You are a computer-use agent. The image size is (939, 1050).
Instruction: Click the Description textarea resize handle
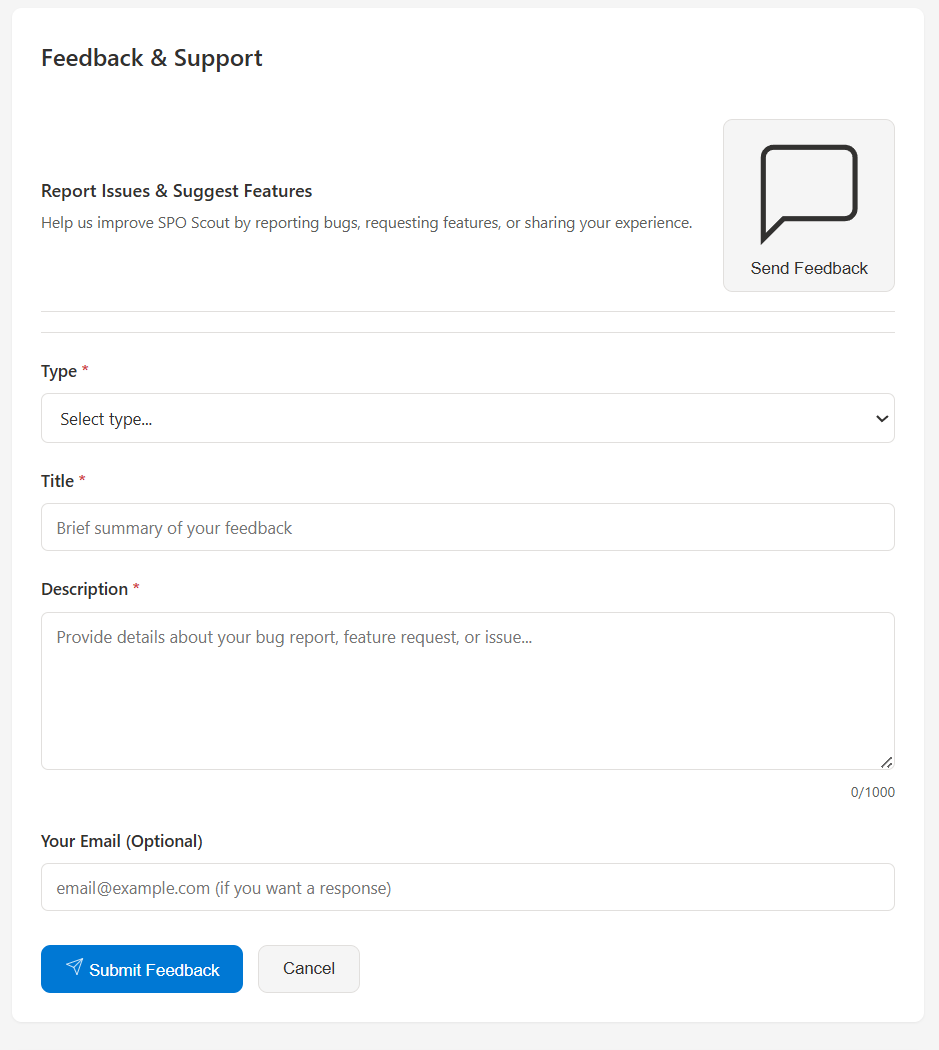click(886, 761)
